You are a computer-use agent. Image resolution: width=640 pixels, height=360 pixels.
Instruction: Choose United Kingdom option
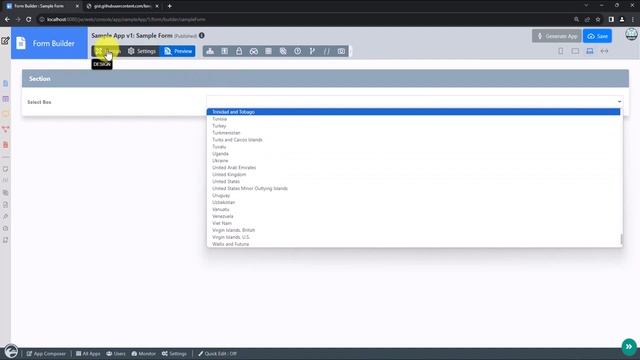tap(413, 174)
